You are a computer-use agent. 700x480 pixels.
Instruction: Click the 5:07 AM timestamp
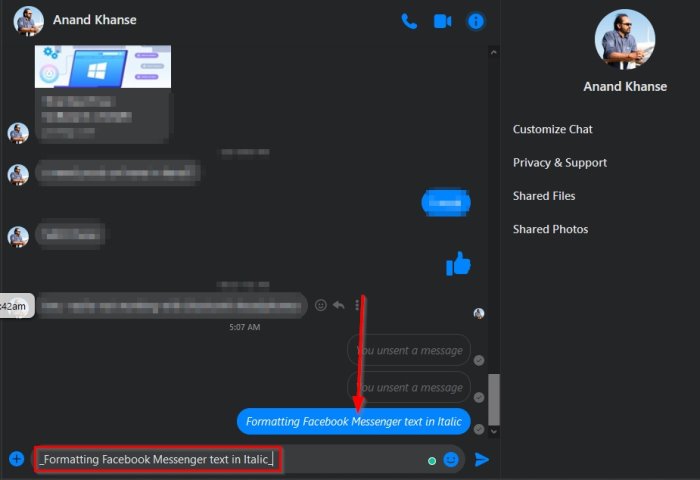coord(245,327)
